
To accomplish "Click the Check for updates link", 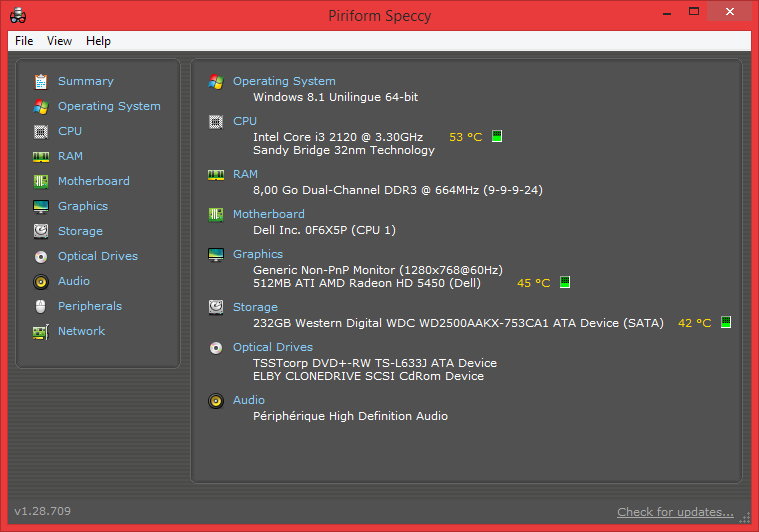I will coord(675,512).
